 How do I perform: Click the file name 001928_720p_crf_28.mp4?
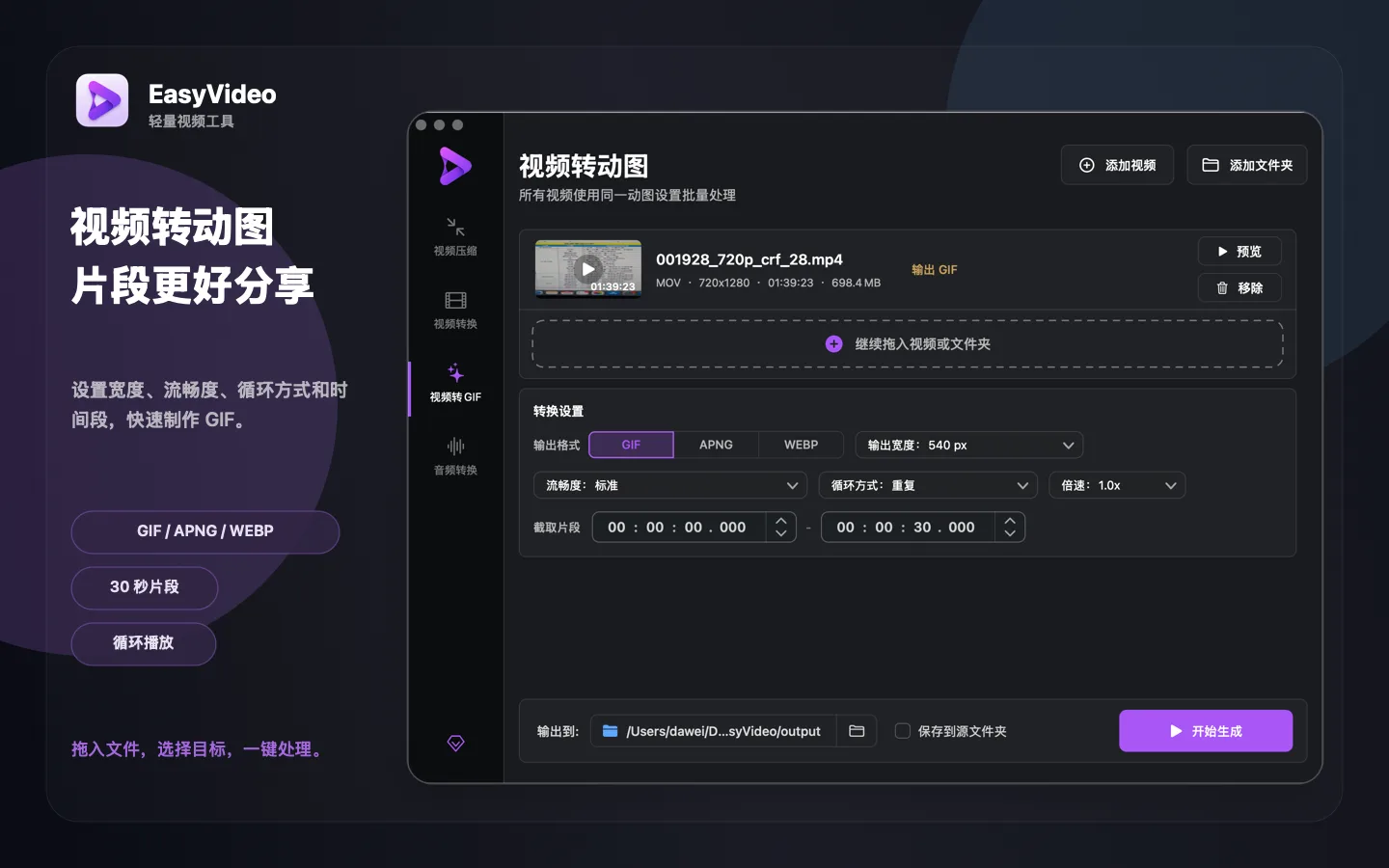point(749,259)
